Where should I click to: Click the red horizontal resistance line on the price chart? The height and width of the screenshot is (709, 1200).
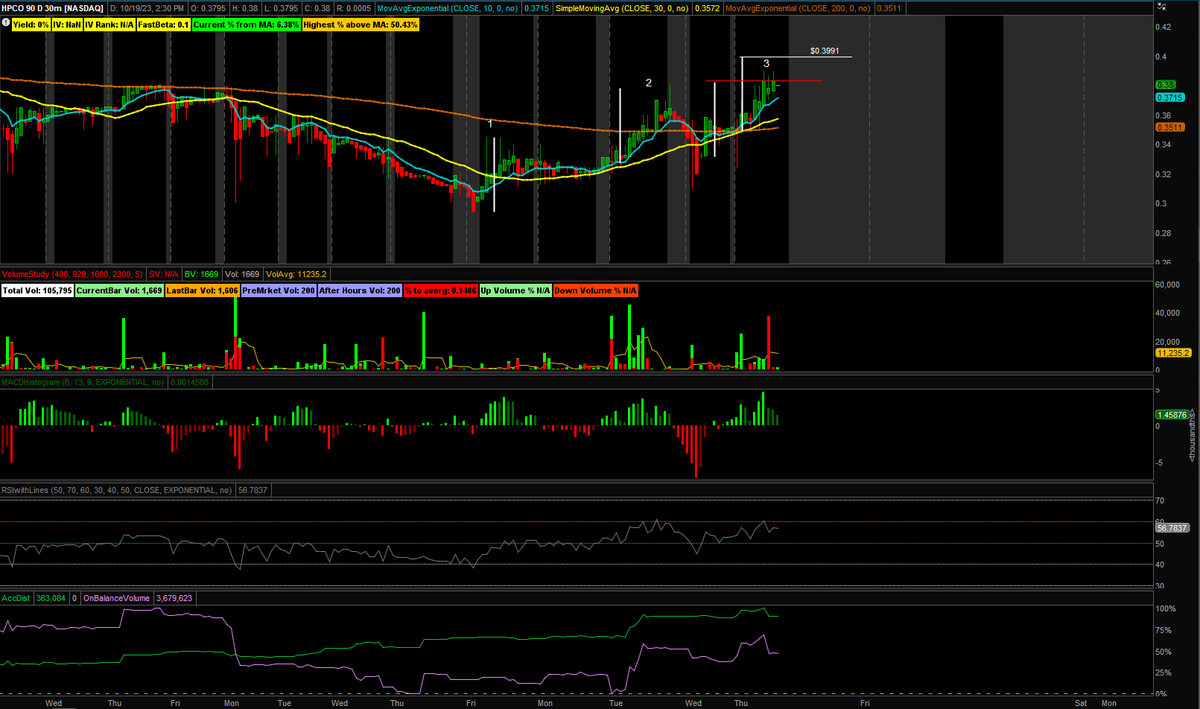pyautogui.click(x=763, y=80)
